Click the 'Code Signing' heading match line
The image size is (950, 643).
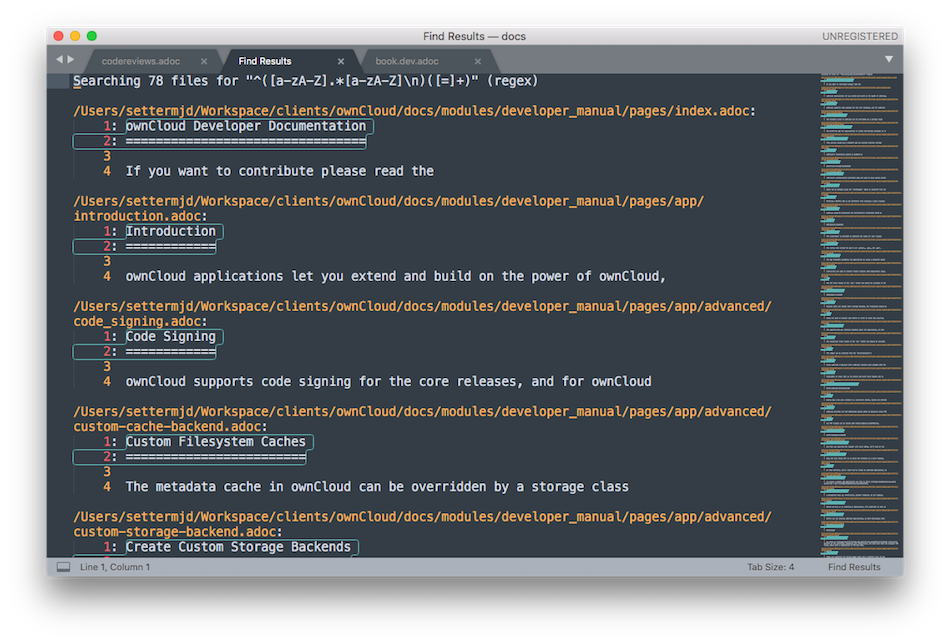pos(171,336)
